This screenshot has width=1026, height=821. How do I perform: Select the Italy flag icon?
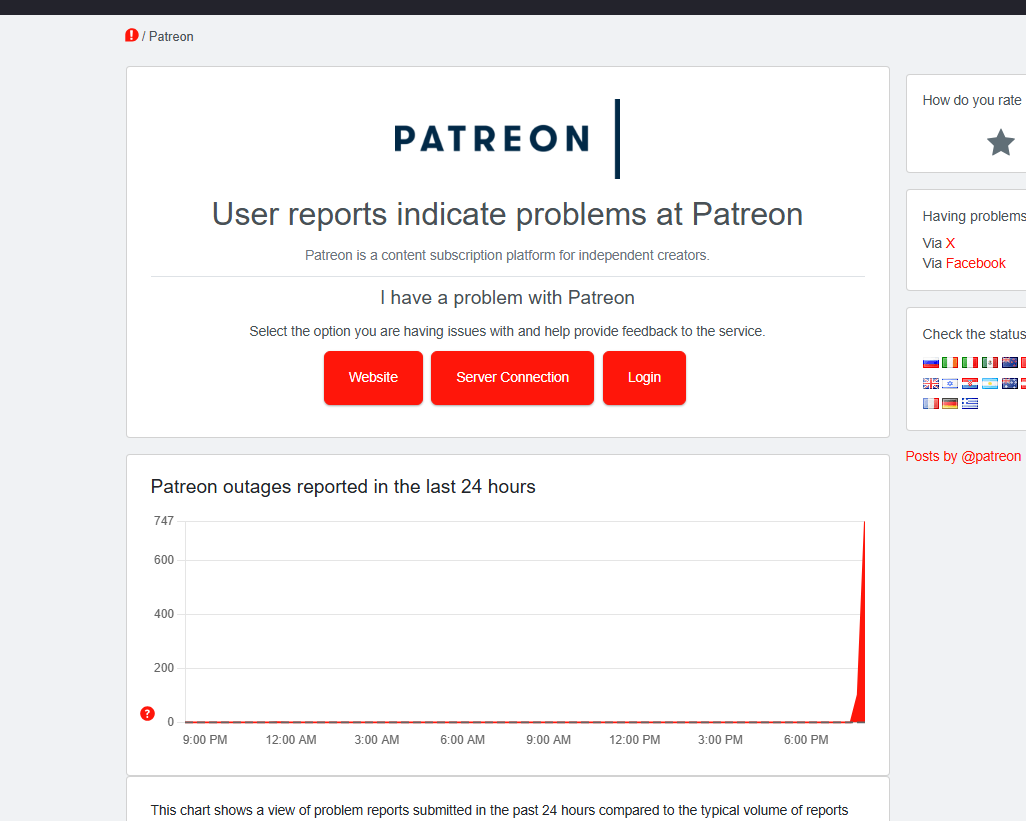[x=970, y=362]
